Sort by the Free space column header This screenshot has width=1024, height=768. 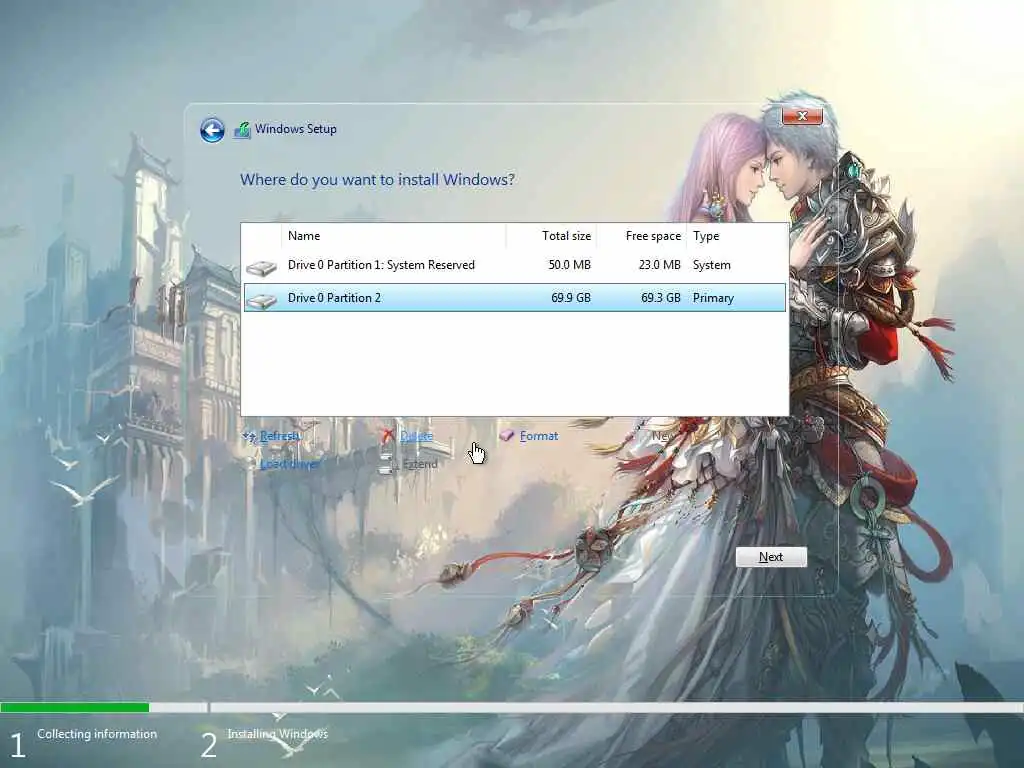(x=641, y=236)
